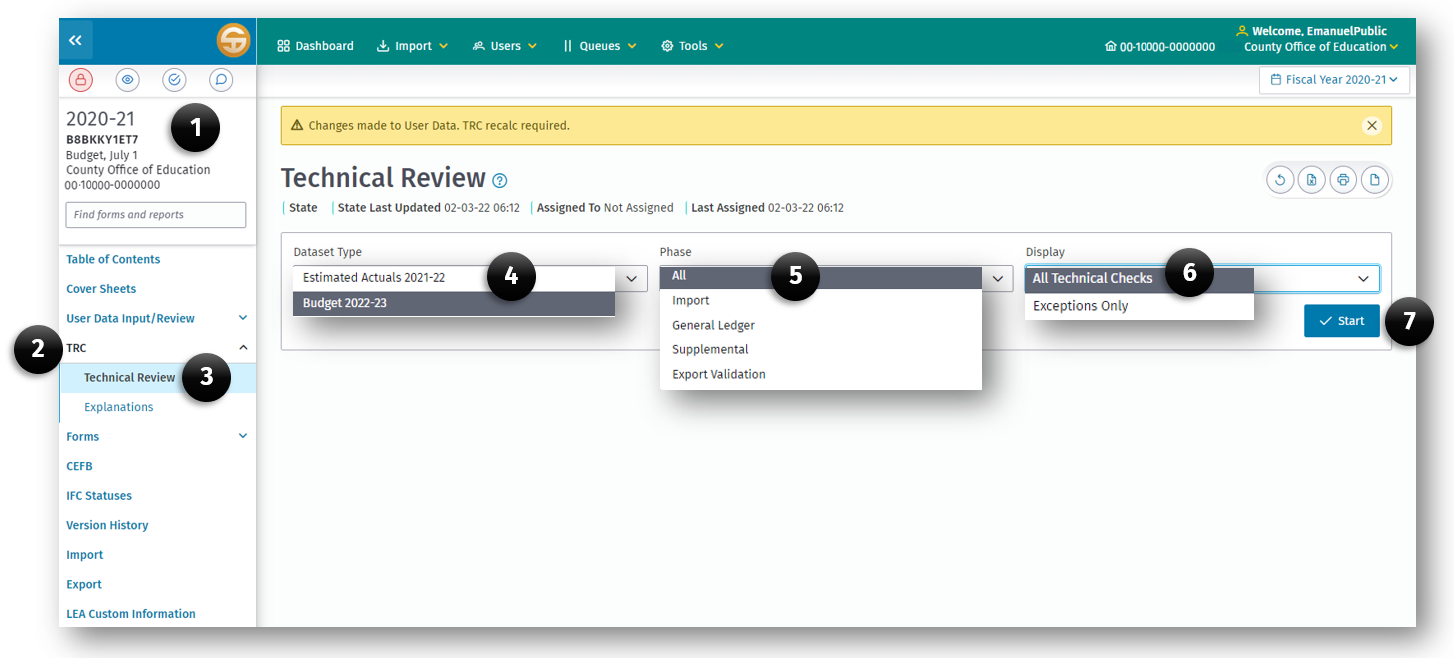Navigate to Version History in sidebar
1454x658 pixels.
pyautogui.click(x=107, y=525)
